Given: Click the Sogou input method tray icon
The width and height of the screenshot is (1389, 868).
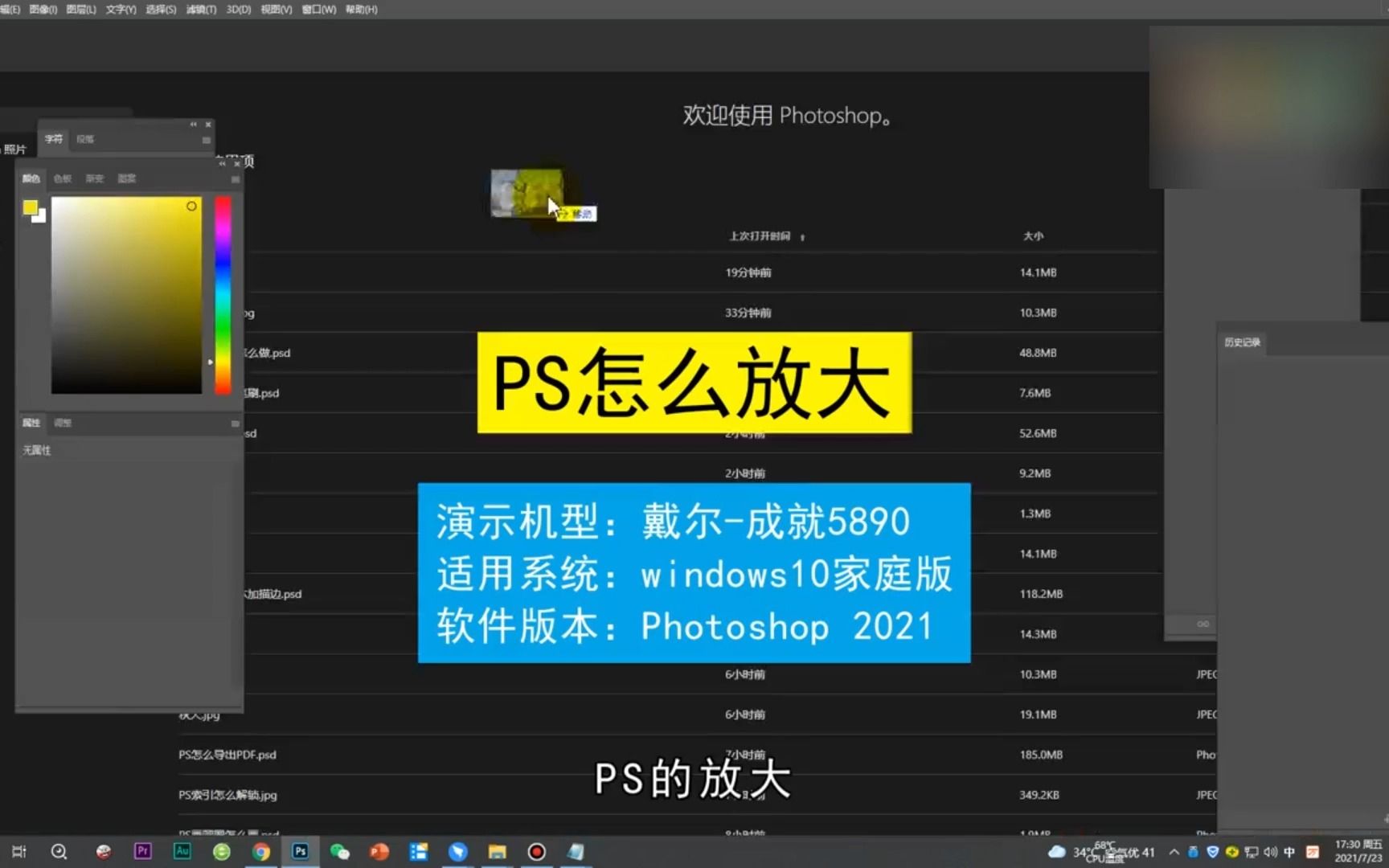Looking at the screenshot, I should point(1313,852).
